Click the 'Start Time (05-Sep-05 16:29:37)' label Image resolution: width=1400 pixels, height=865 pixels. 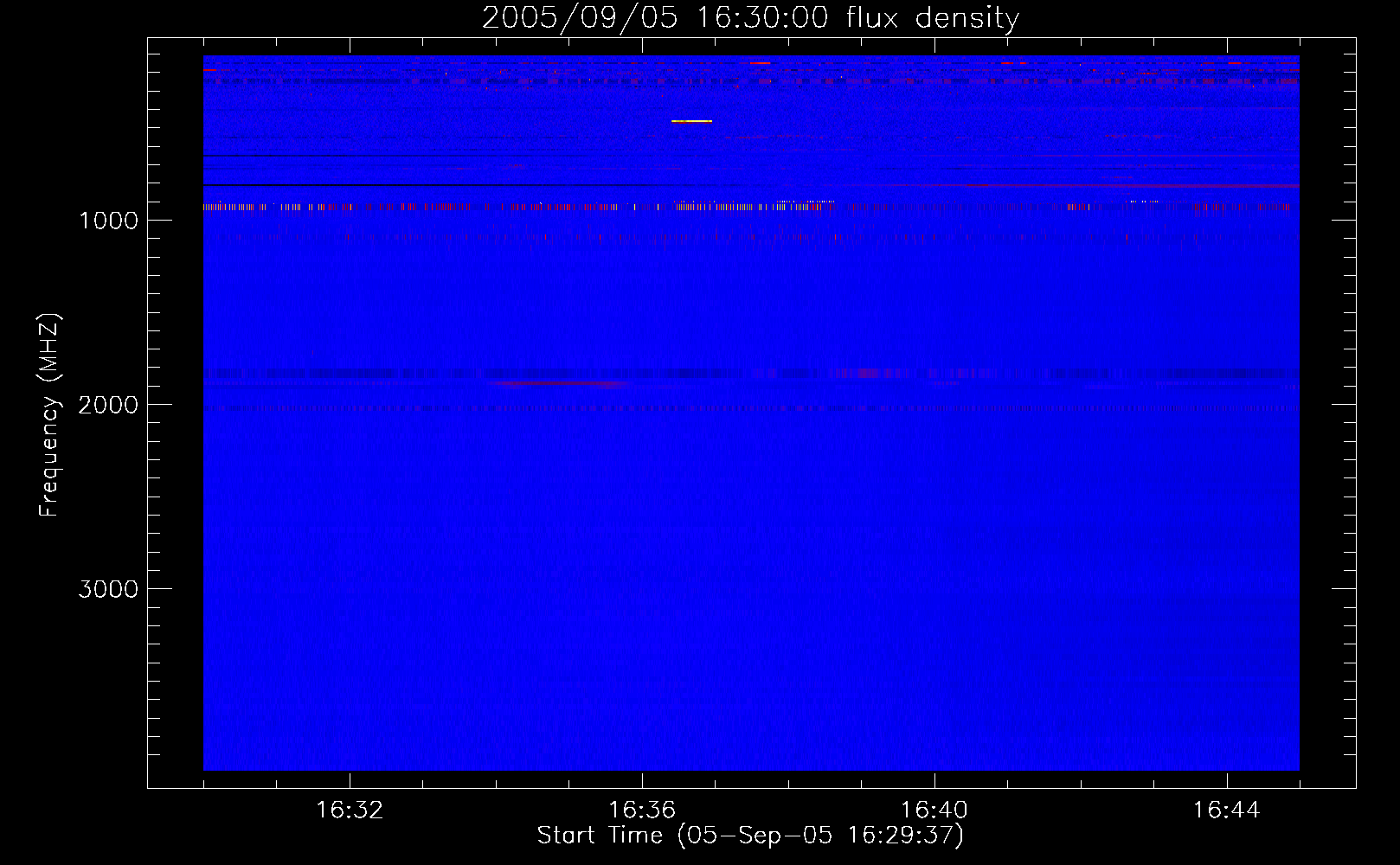750,835
